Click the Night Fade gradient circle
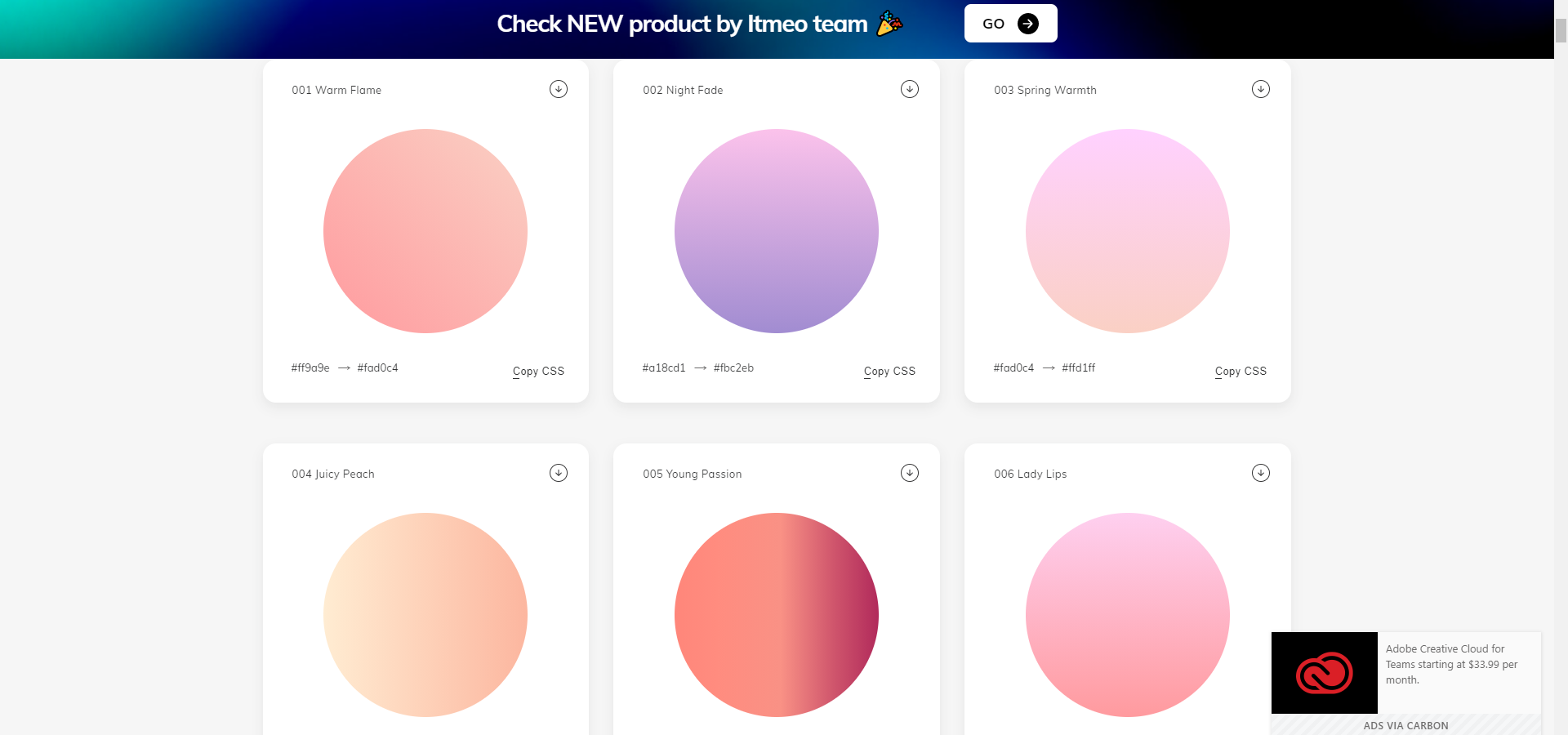1568x735 pixels. (777, 231)
